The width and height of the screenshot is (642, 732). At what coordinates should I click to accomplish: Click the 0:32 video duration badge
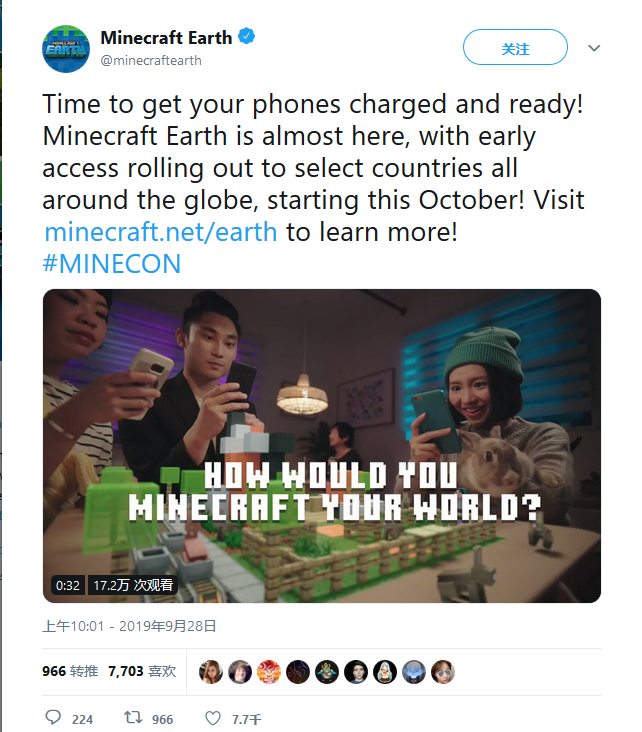[68, 585]
